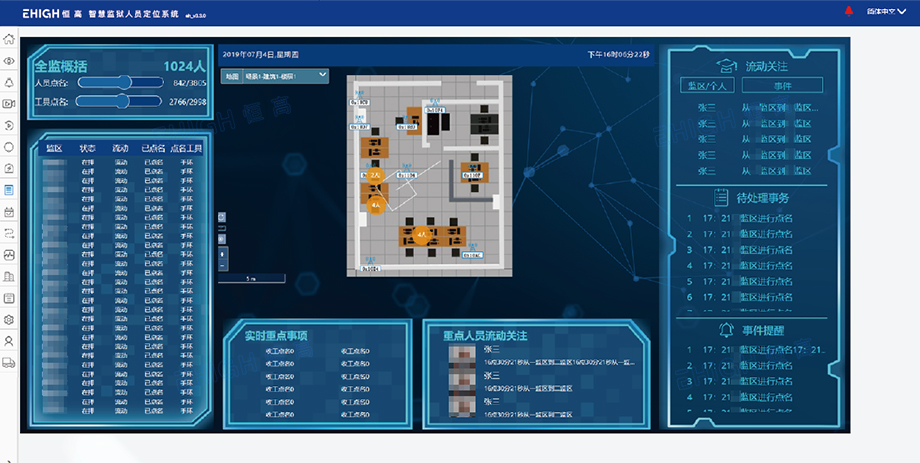Click the map zoom-out minus control
Viewport: 920px width, 463px height.
[x=222, y=266]
